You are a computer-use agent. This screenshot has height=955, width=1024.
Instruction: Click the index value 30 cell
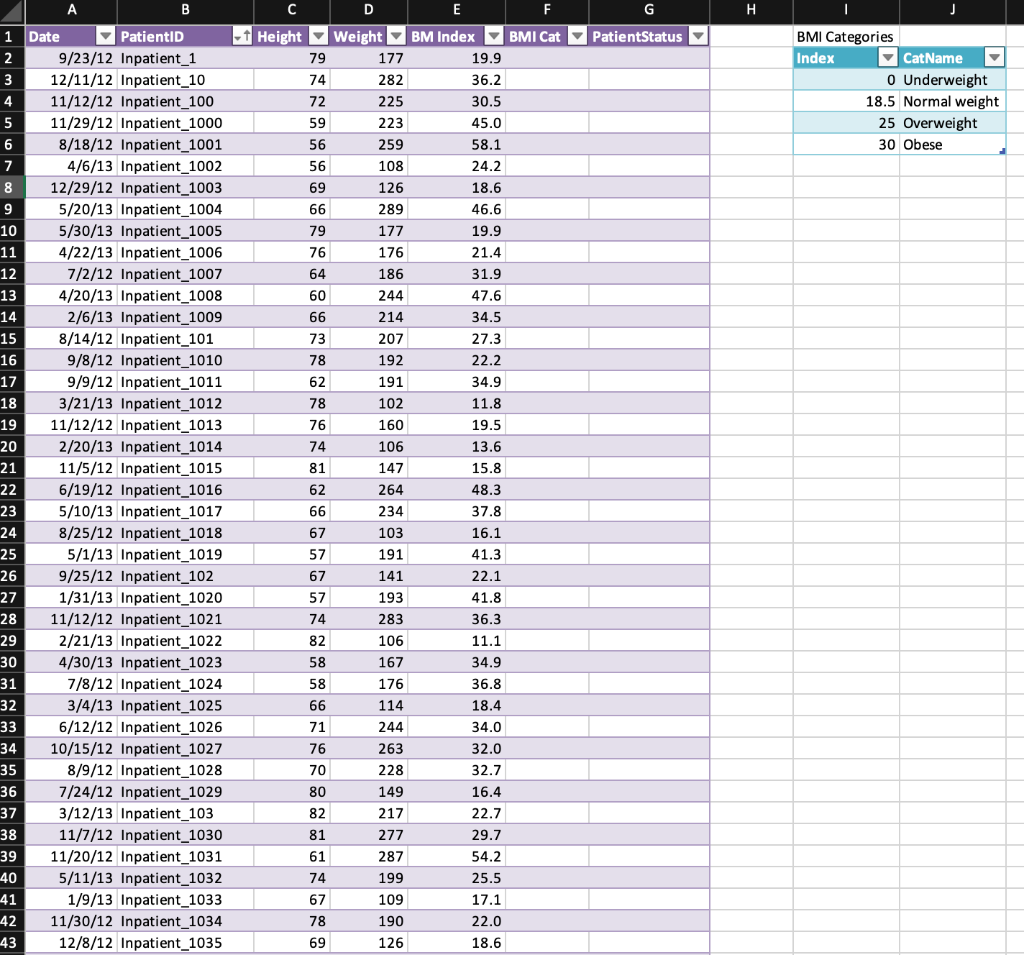click(846, 144)
